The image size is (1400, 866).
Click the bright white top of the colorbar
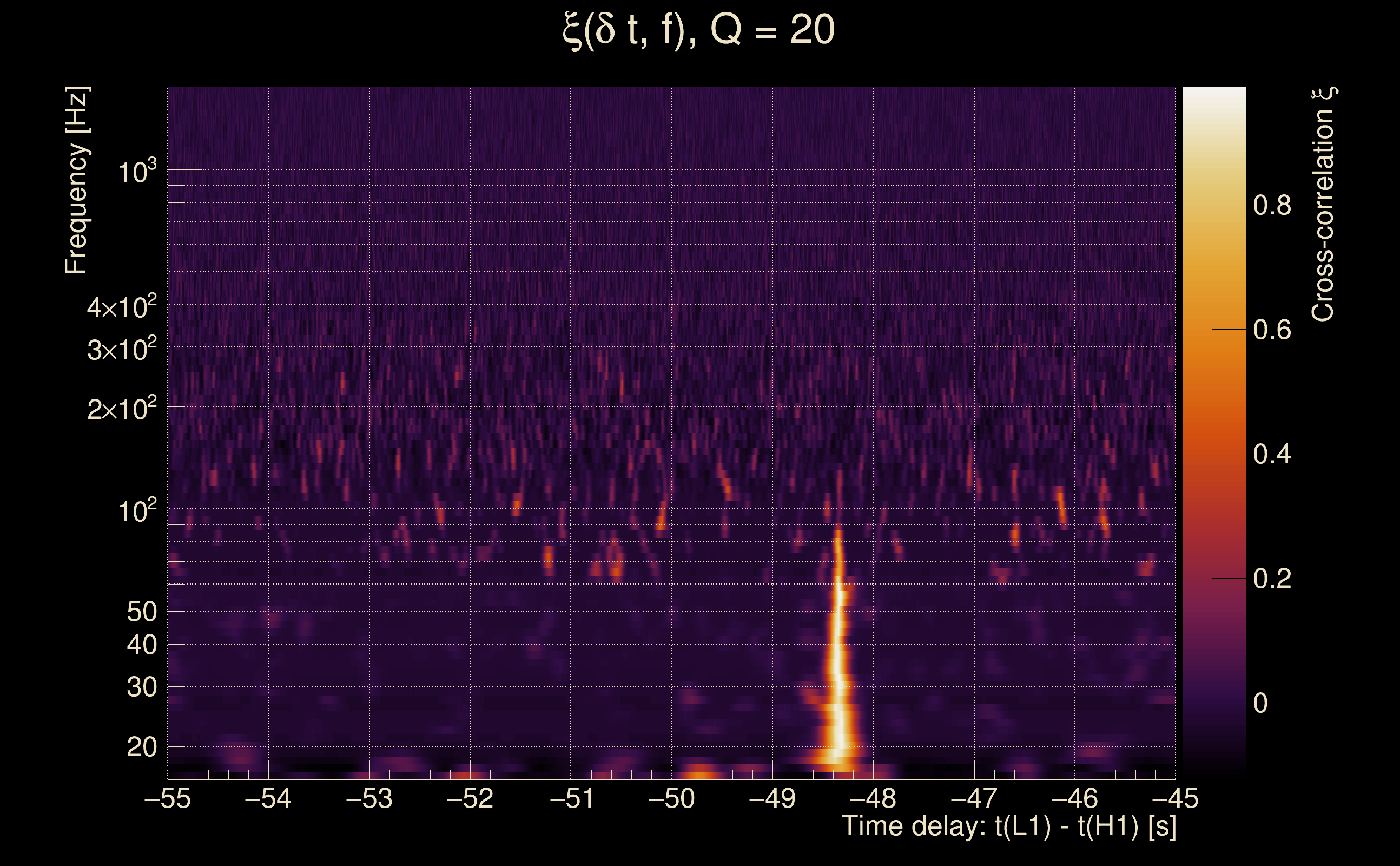(1213, 95)
